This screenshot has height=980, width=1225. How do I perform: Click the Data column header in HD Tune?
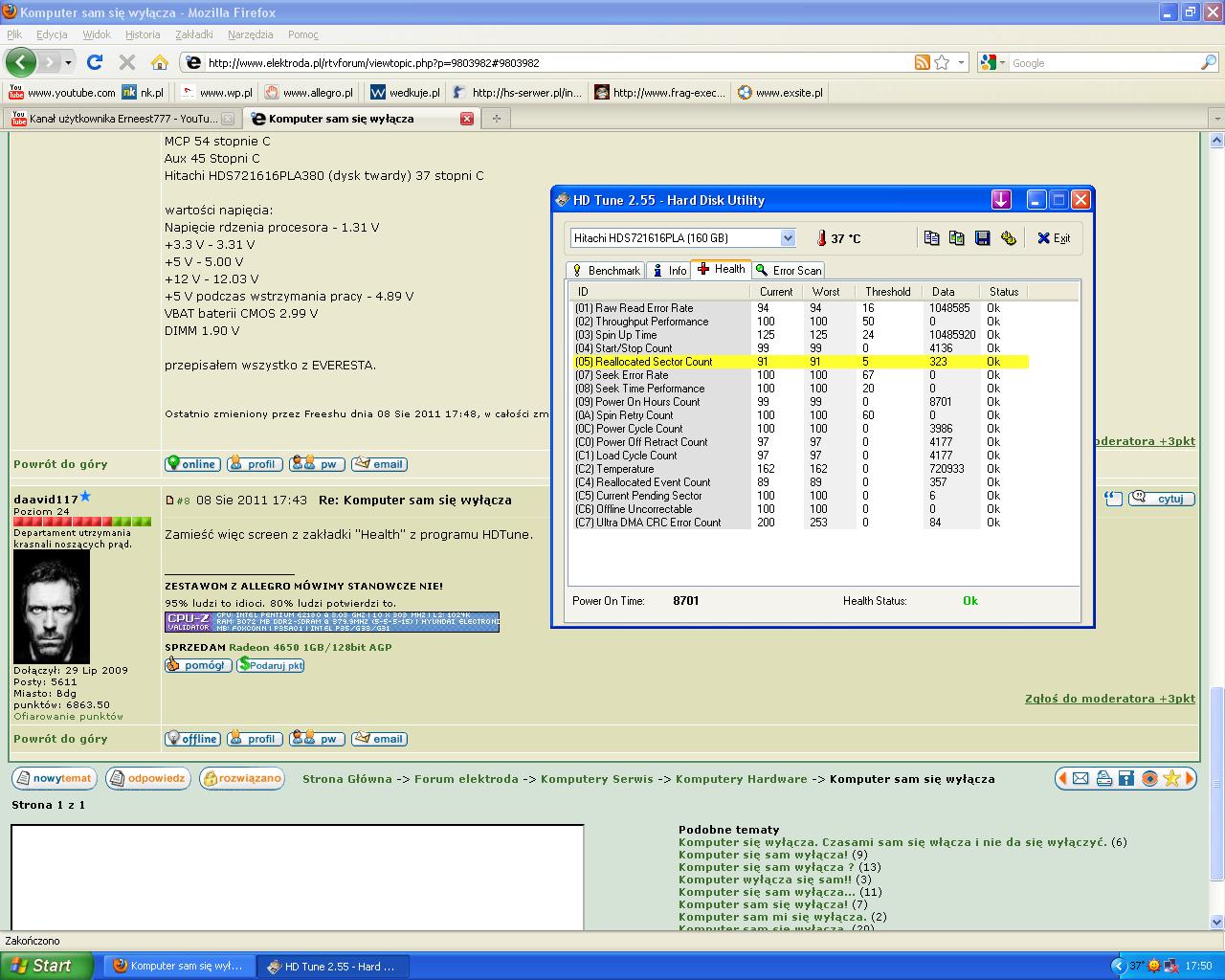point(951,292)
